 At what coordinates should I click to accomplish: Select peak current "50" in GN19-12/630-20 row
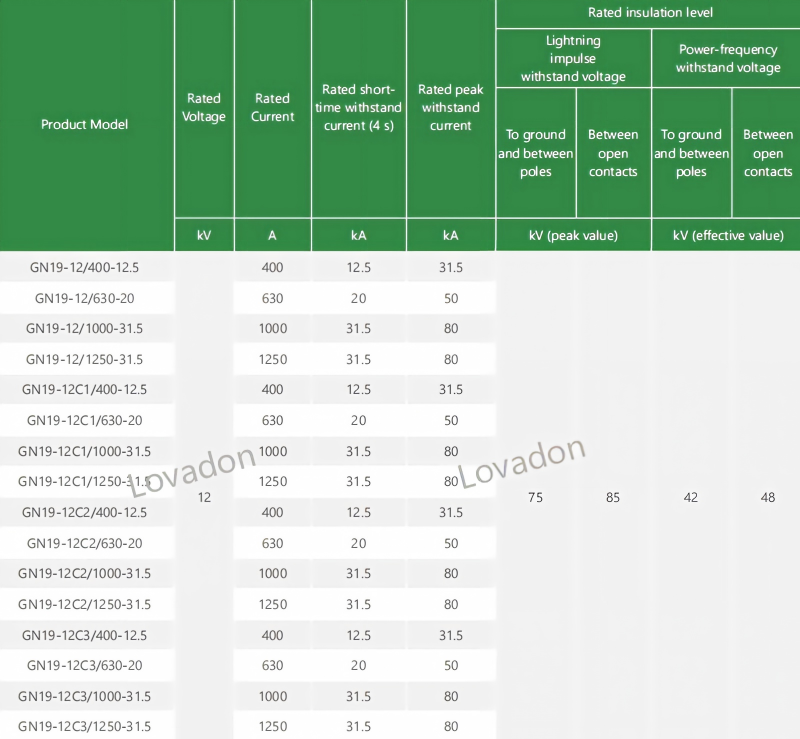451,298
